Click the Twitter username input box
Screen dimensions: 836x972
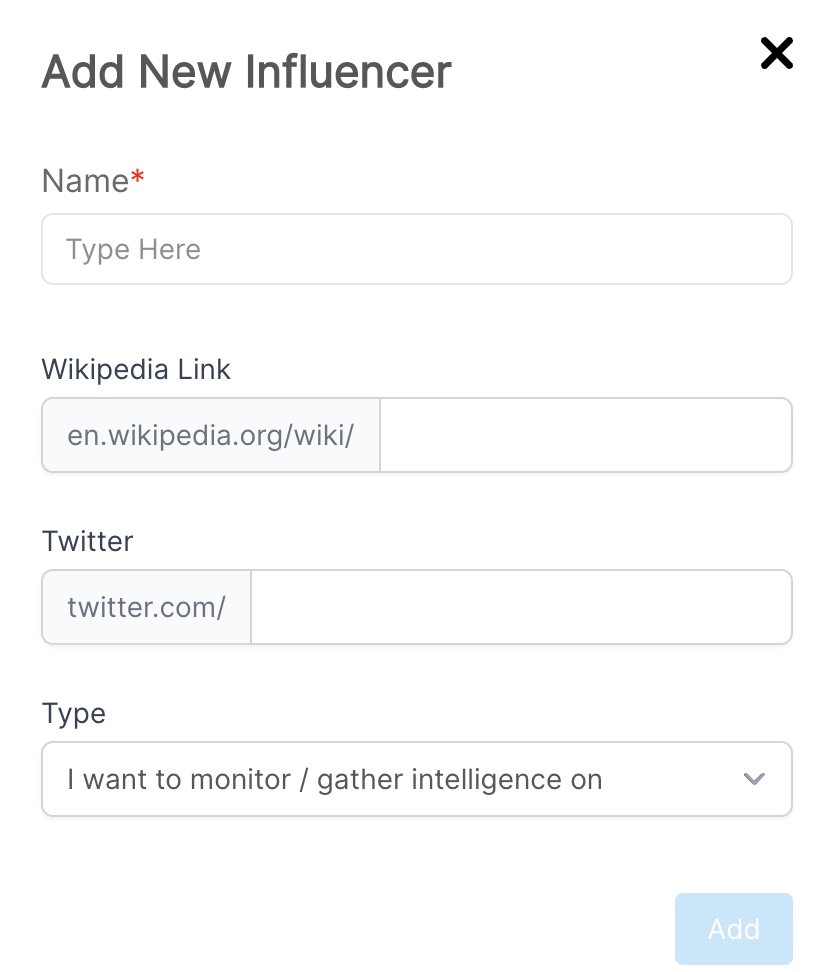pos(521,606)
